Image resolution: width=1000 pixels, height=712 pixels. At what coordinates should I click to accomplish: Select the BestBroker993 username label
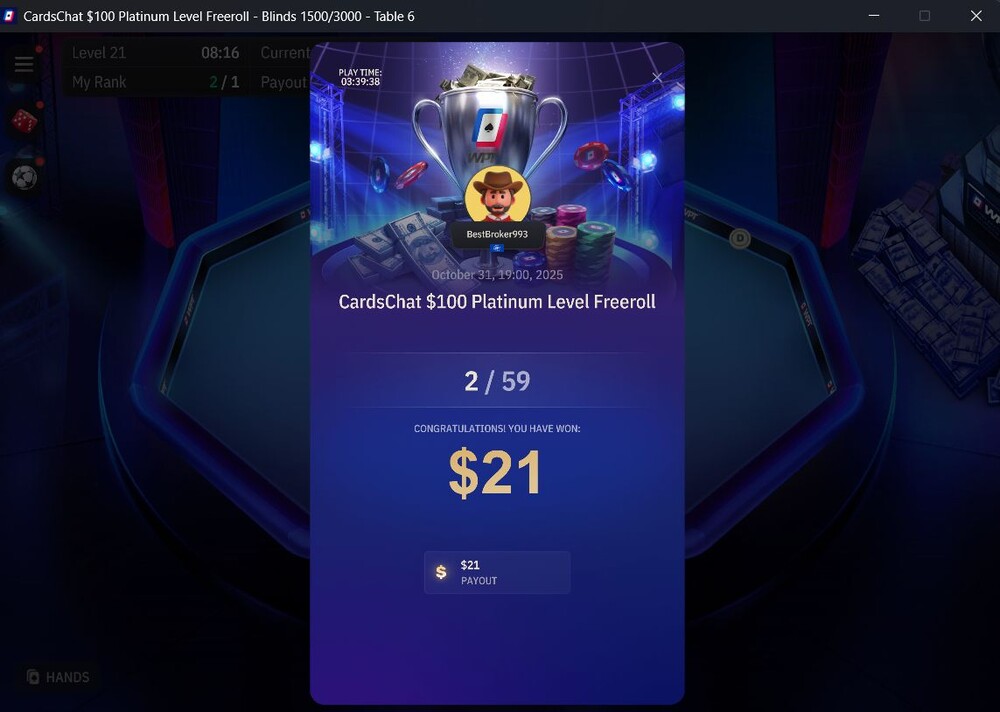pos(497,234)
